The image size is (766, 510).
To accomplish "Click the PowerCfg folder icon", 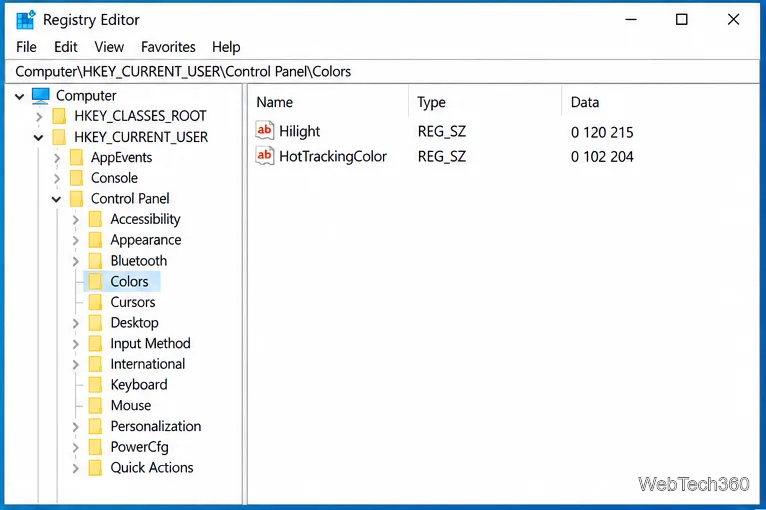I will click(96, 447).
